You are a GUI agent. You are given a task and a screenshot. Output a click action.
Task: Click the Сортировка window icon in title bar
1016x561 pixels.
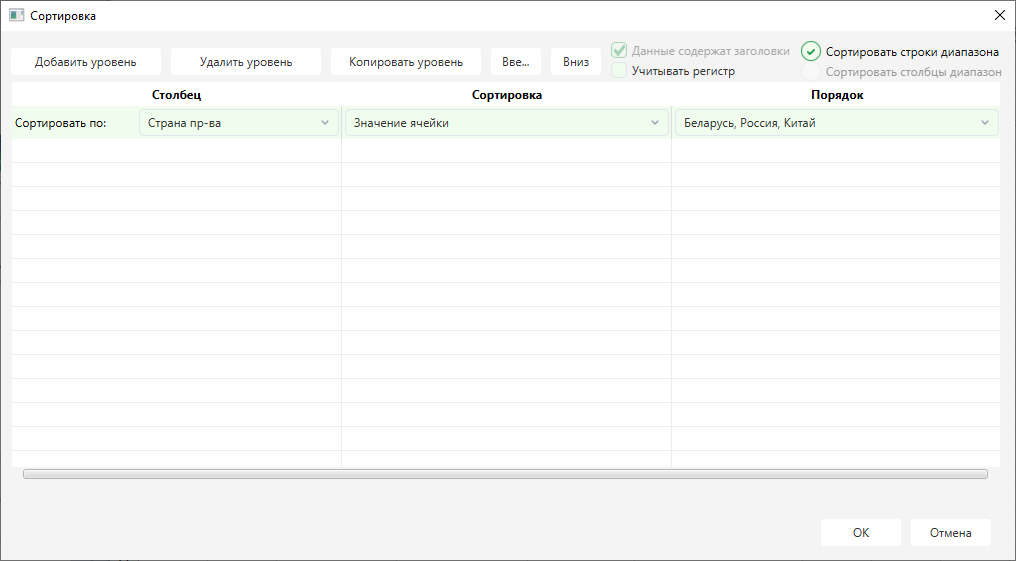(x=16, y=16)
